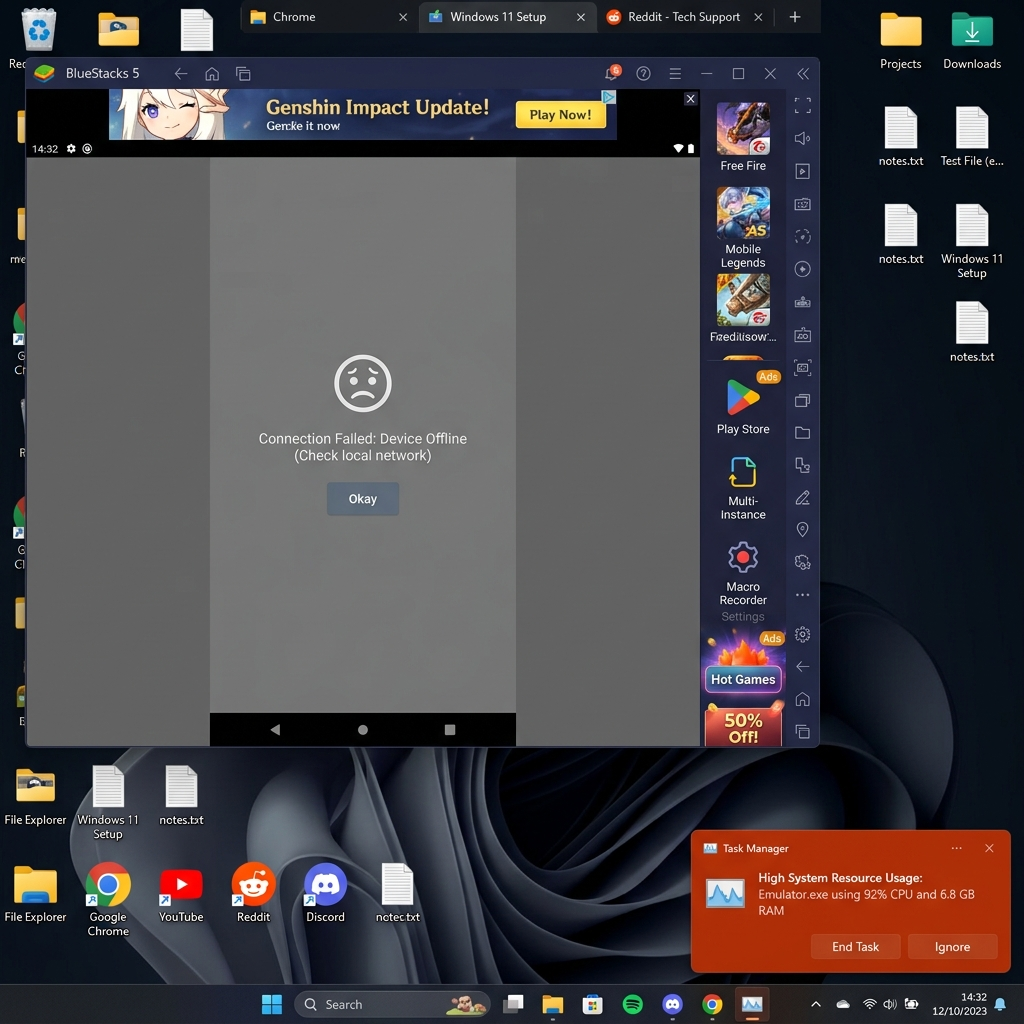Open media folder icon in side toolbar
The height and width of the screenshot is (1024, 1024).
(803, 433)
